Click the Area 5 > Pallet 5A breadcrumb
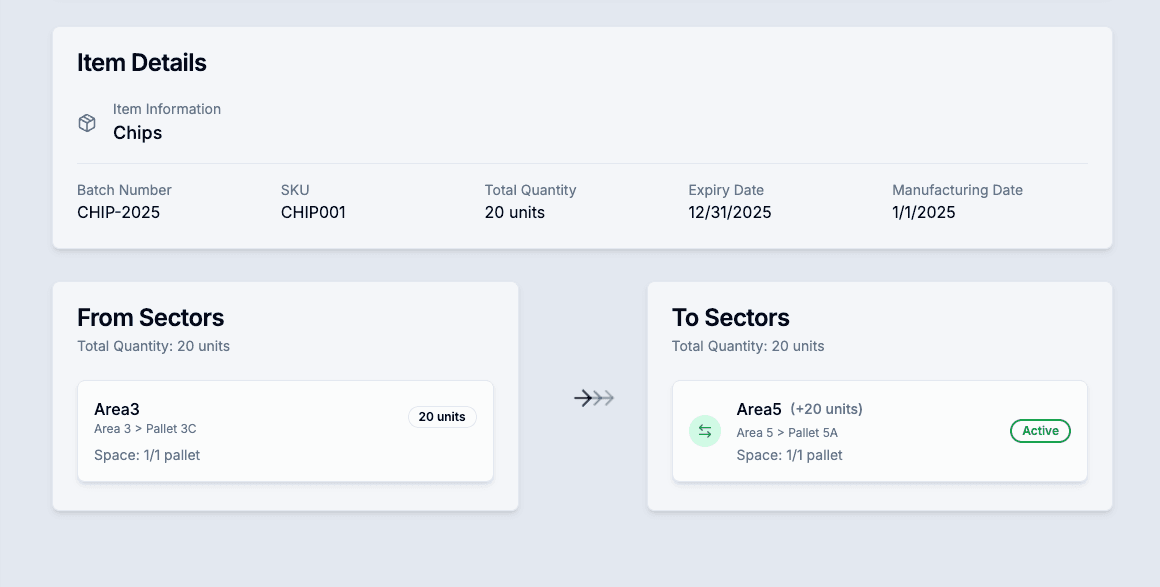Viewport: 1160px width, 587px height. 788,433
